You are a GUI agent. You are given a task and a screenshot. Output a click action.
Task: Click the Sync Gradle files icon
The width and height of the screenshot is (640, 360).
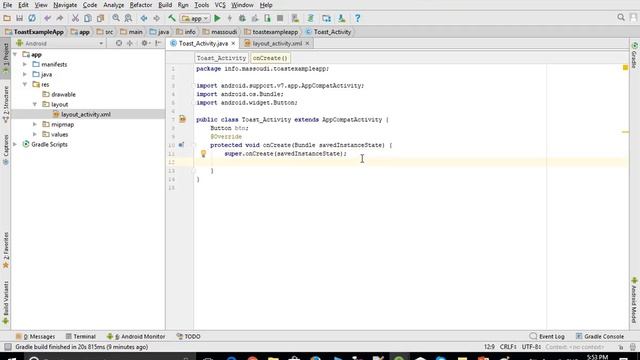(x=311, y=18)
